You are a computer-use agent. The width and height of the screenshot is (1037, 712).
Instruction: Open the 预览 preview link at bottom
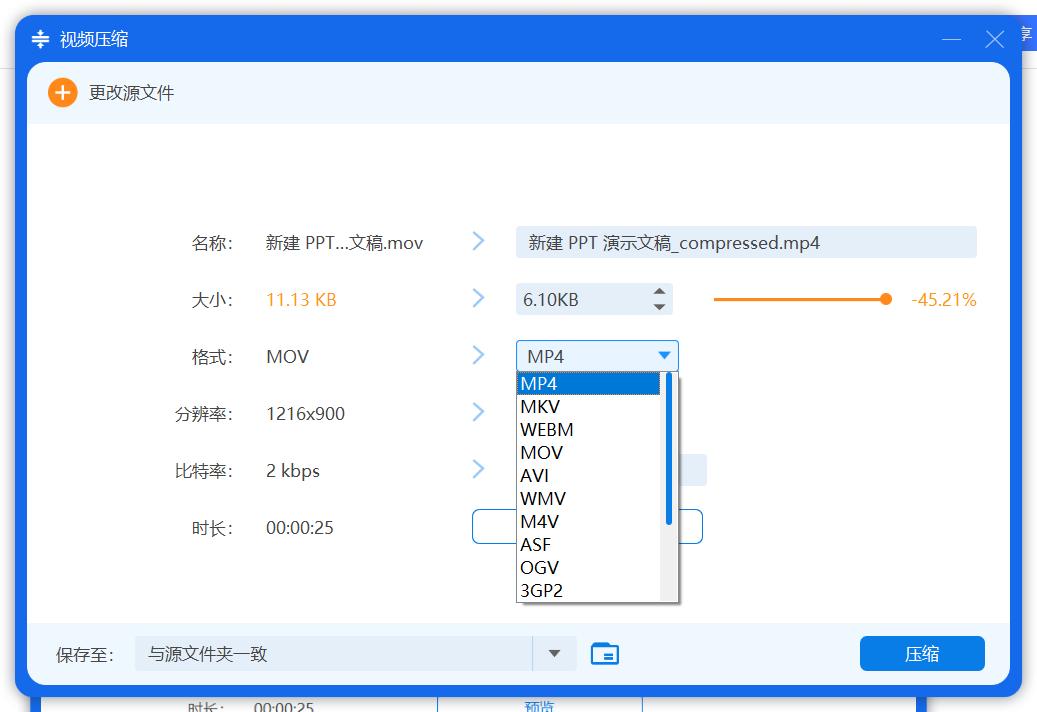click(x=540, y=706)
